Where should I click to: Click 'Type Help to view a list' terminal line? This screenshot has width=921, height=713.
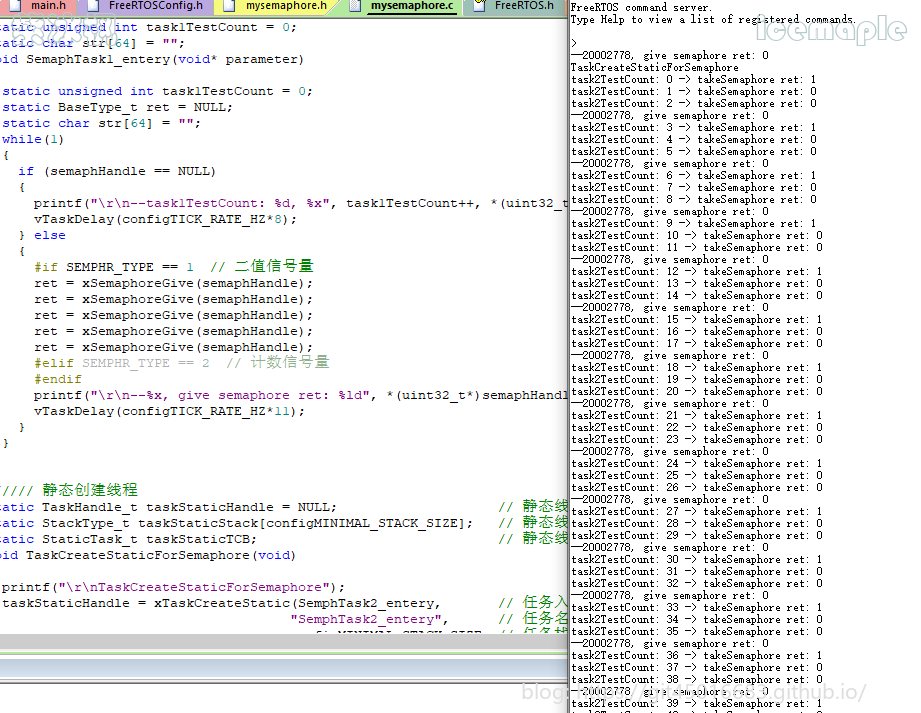(x=713, y=19)
